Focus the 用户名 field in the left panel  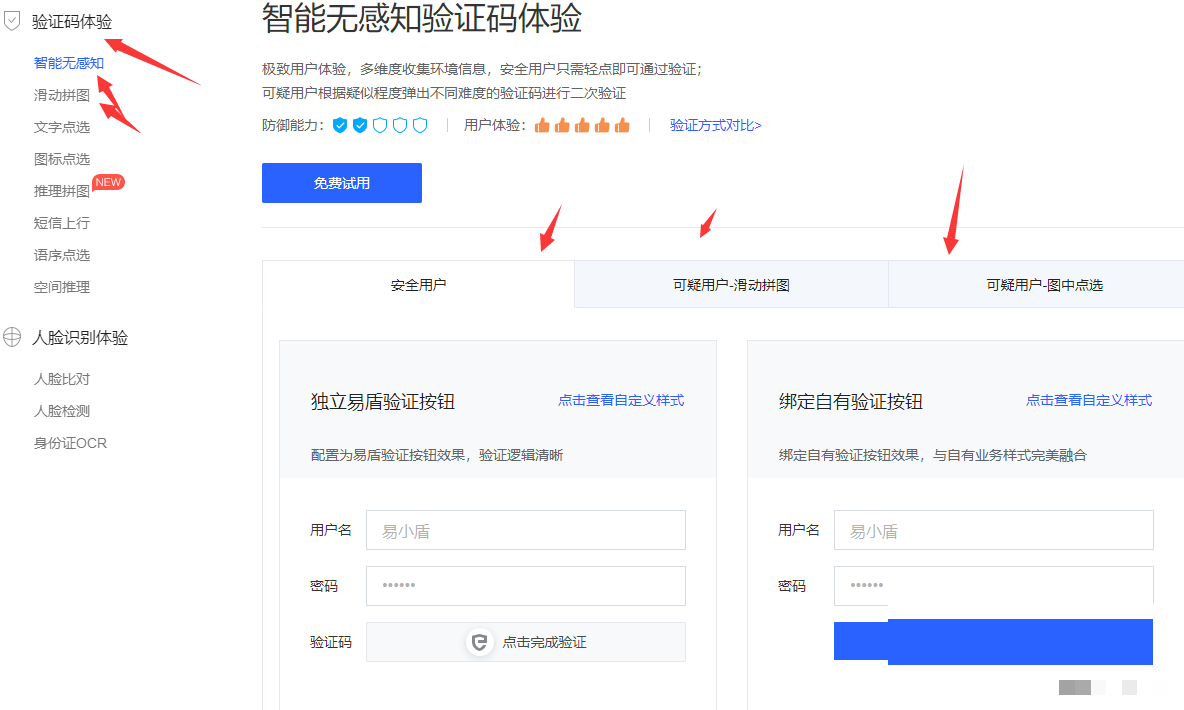525,530
